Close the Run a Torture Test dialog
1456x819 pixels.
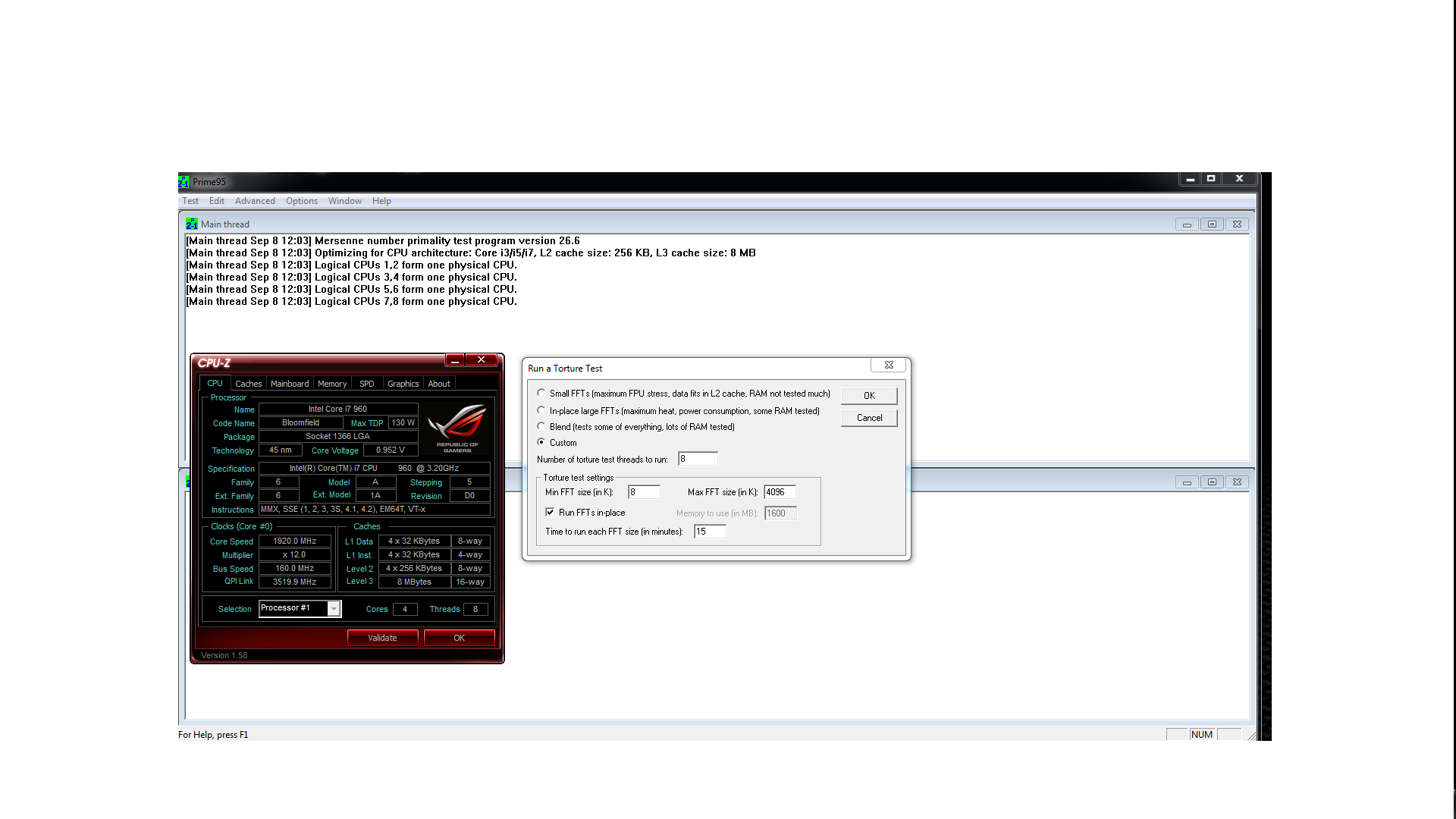click(889, 366)
